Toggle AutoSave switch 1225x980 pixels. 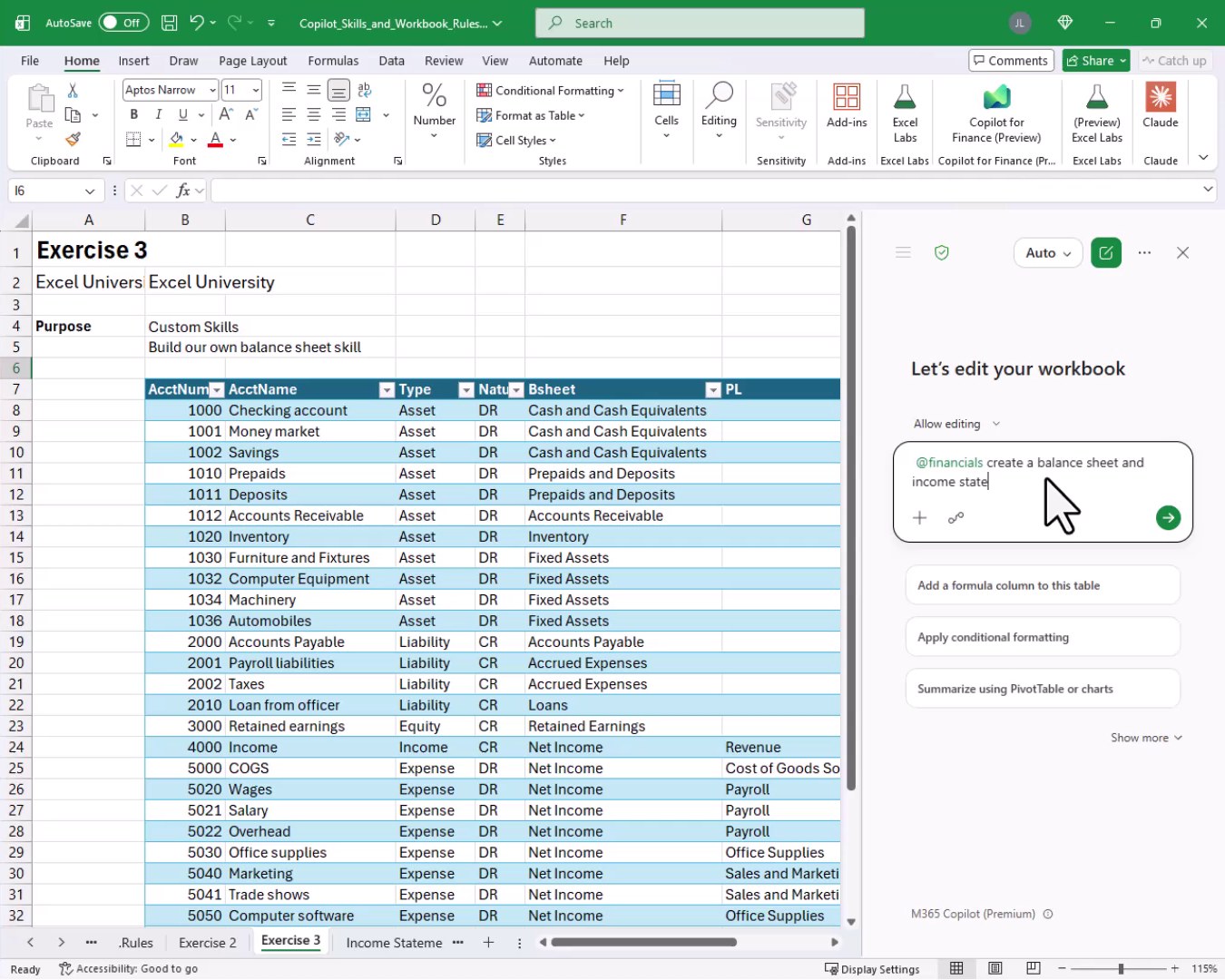tap(123, 23)
